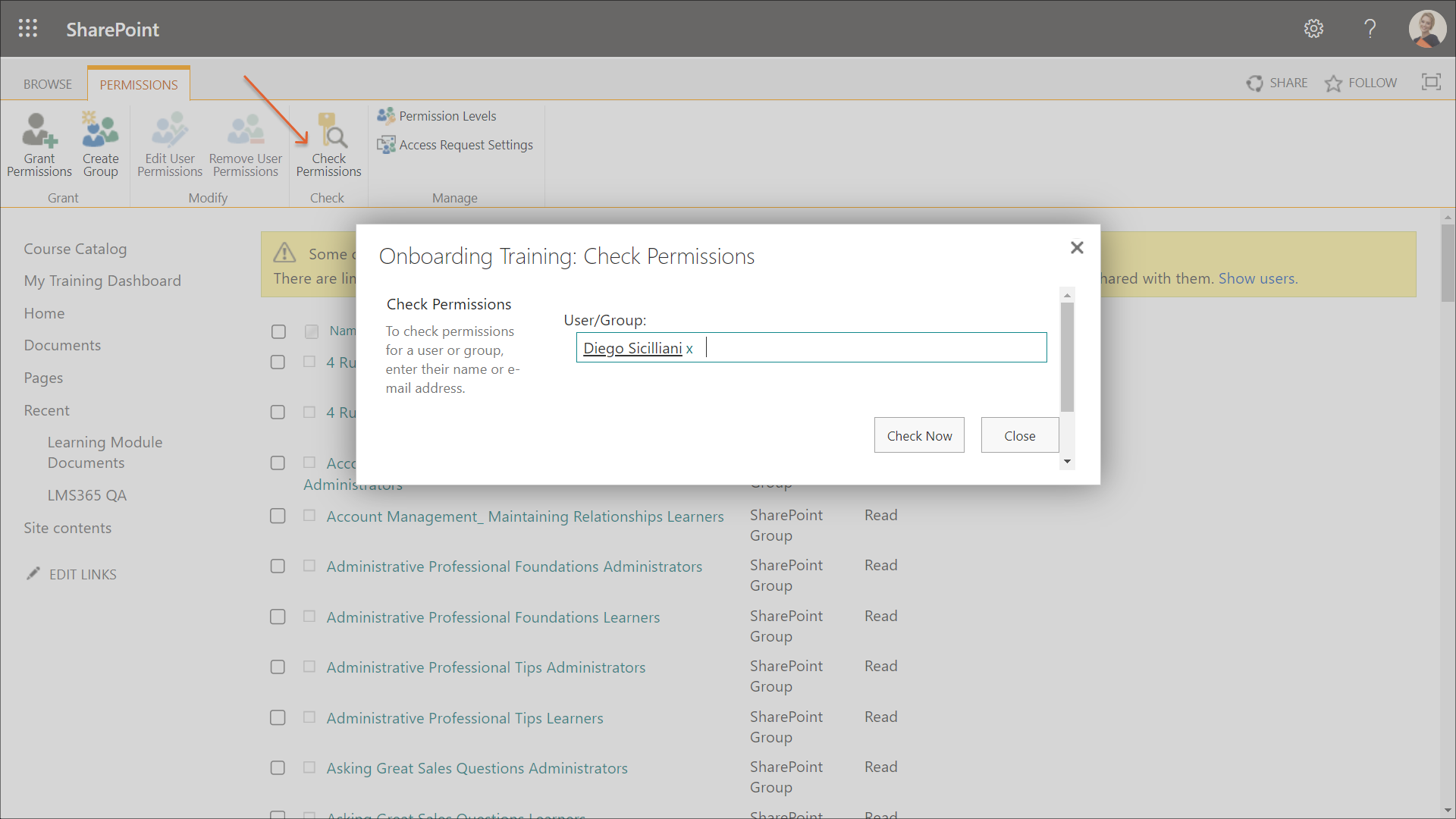Open the settings gear menu

1313,29
